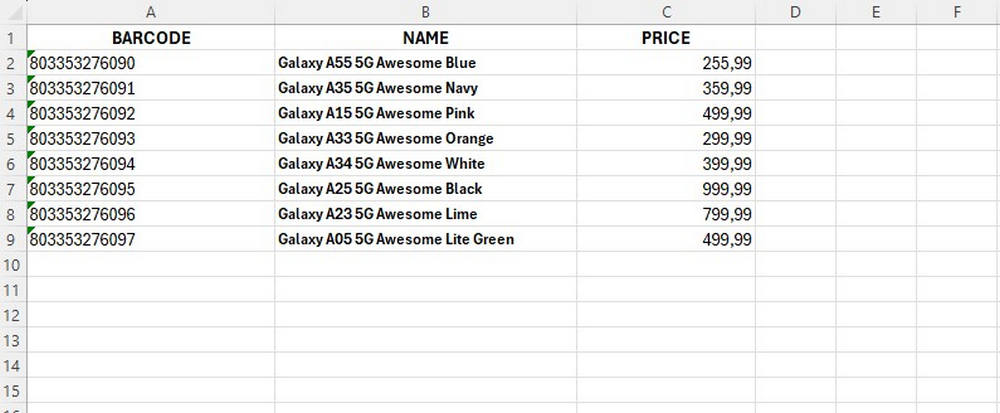Viewport: 1000px width, 413px height.
Task: Click row 12 header number
Action: (12, 314)
